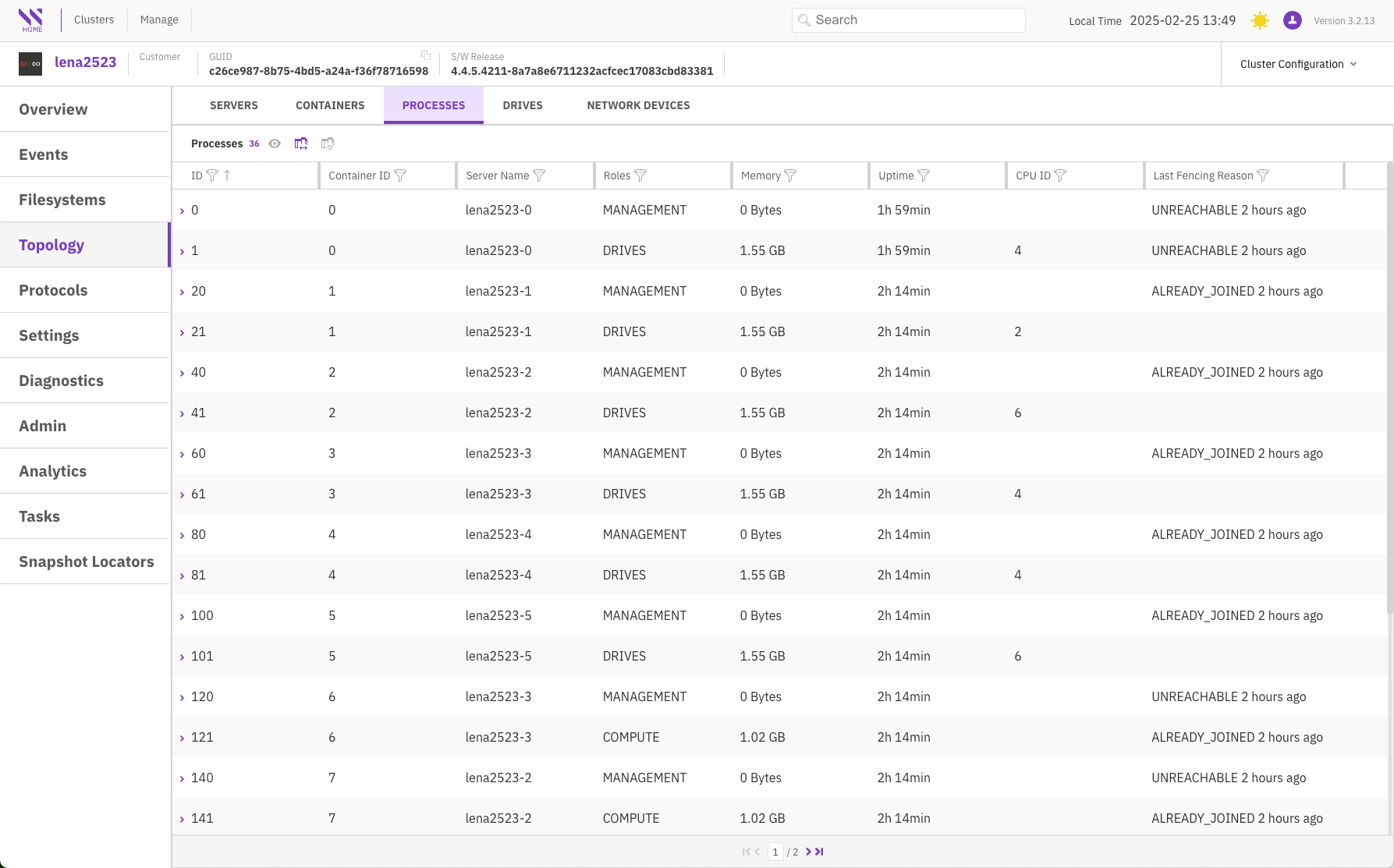Screen dimensions: 1394x868
Task: Open the CONTAINERS tab
Action: (330, 105)
